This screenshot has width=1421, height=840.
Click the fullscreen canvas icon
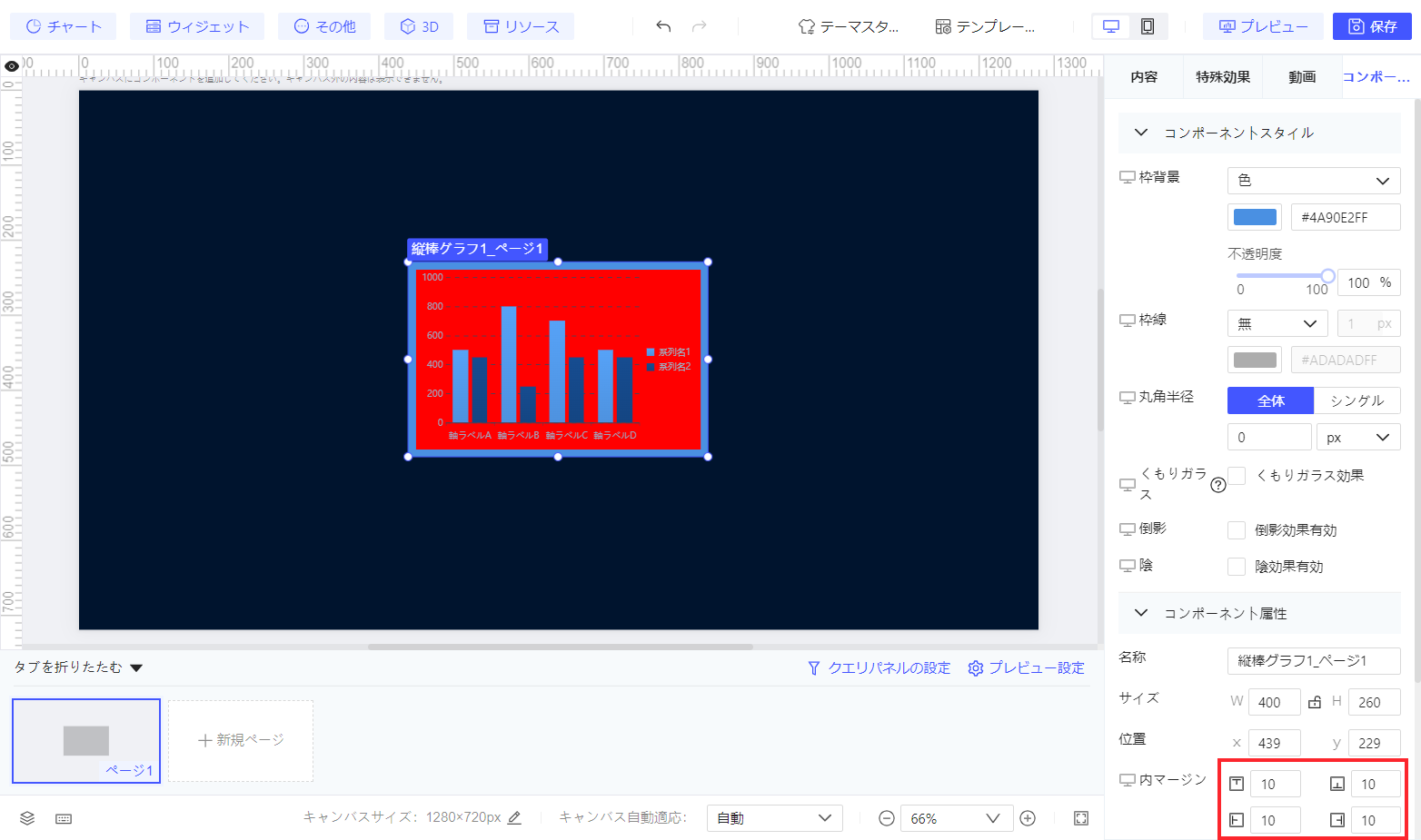click(x=1081, y=818)
